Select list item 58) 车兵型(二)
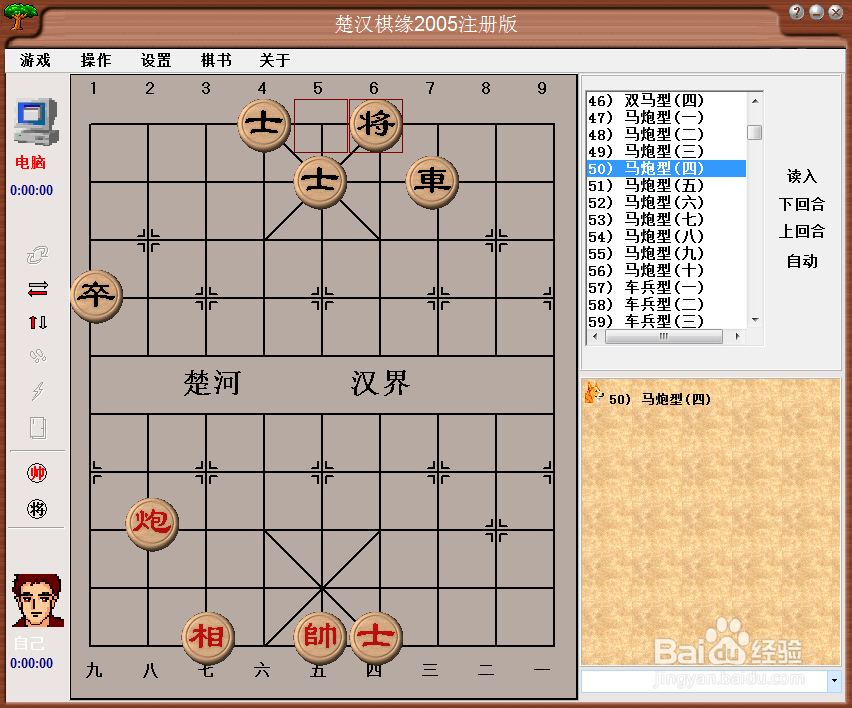This screenshot has height=708, width=852. pos(667,304)
